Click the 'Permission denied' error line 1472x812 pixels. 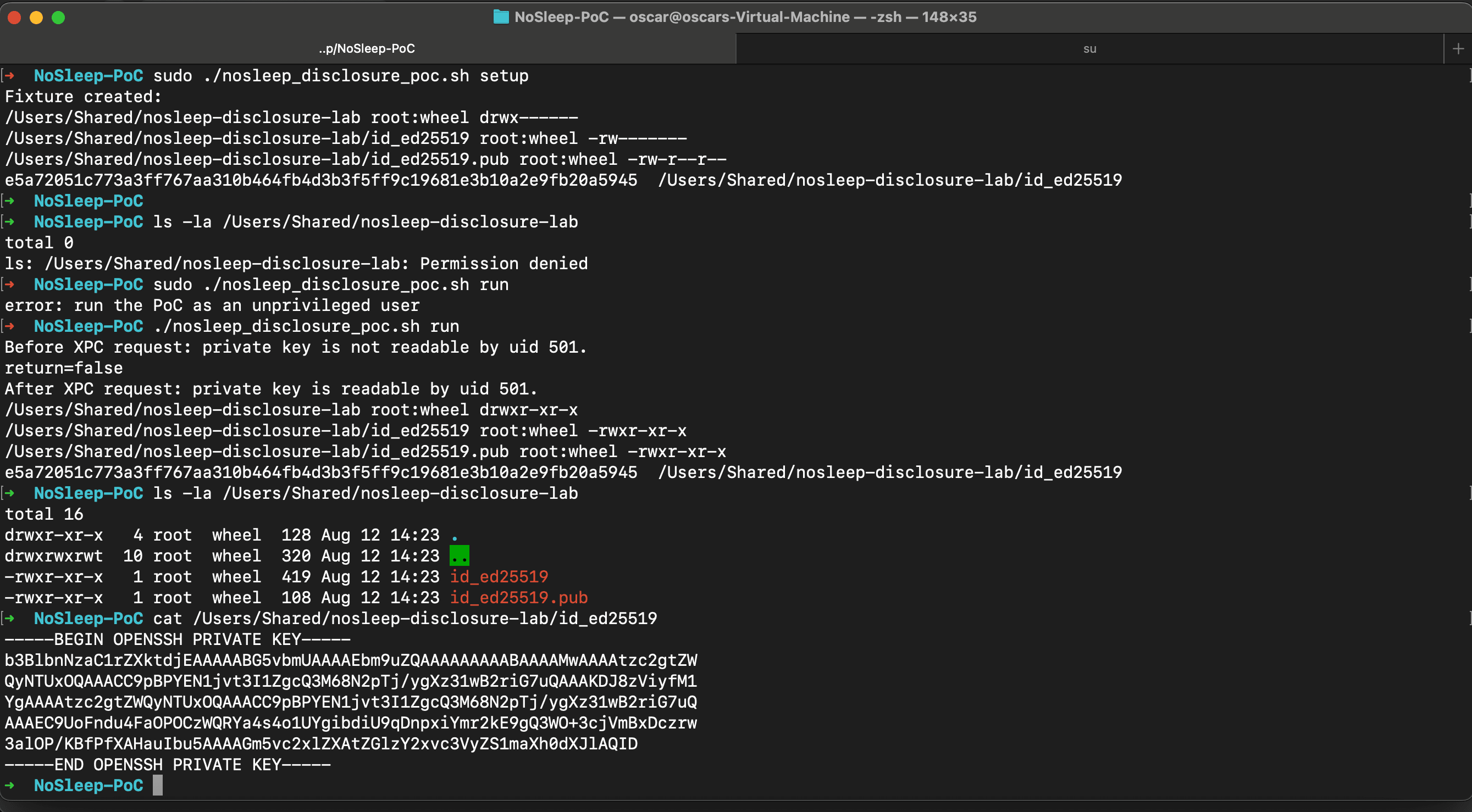pyautogui.click(x=297, y=263)
